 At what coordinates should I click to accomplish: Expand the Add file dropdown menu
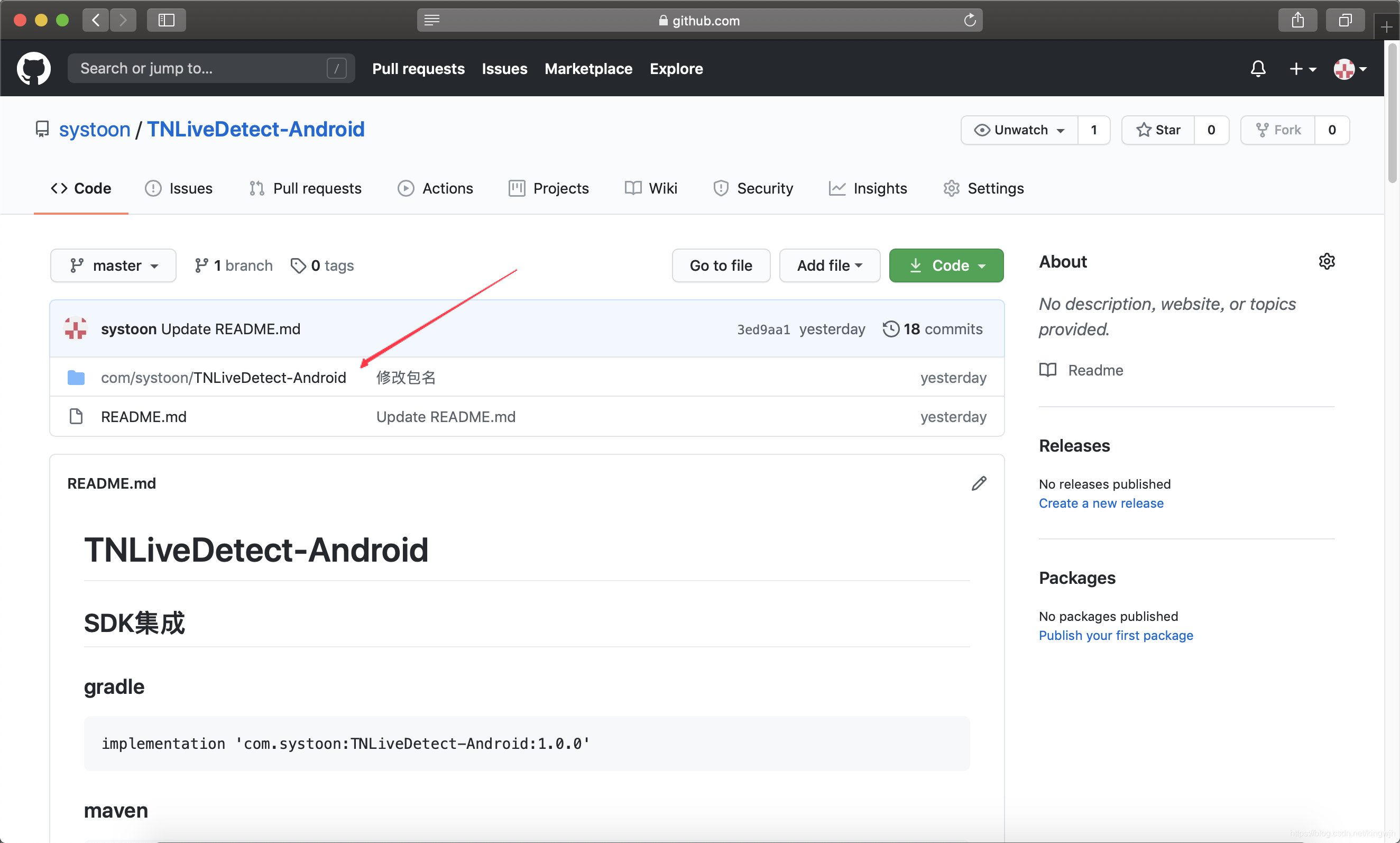829,264
